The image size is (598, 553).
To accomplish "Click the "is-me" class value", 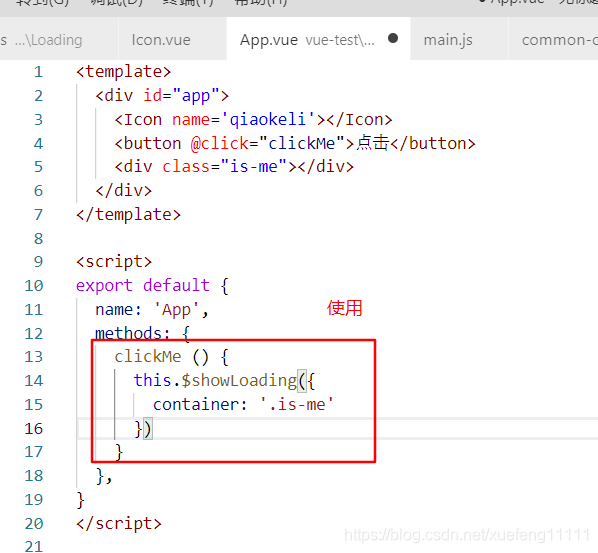I will (x=253, y=167).
